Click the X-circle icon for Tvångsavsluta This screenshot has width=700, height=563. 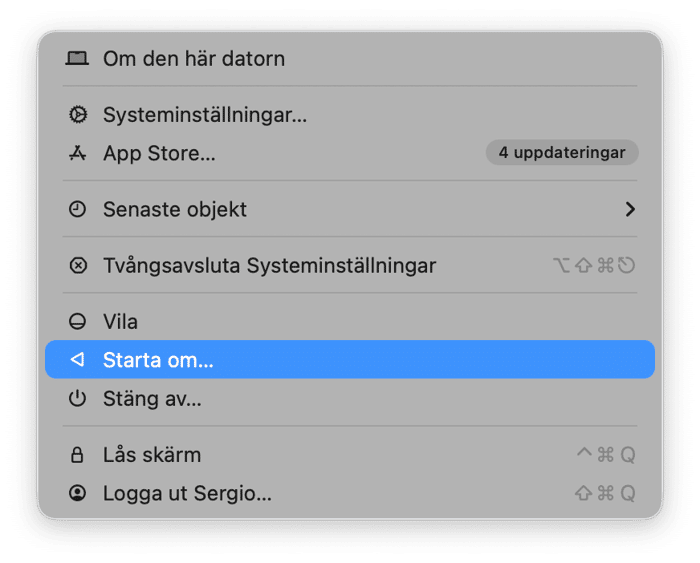(x=77, y=266)
